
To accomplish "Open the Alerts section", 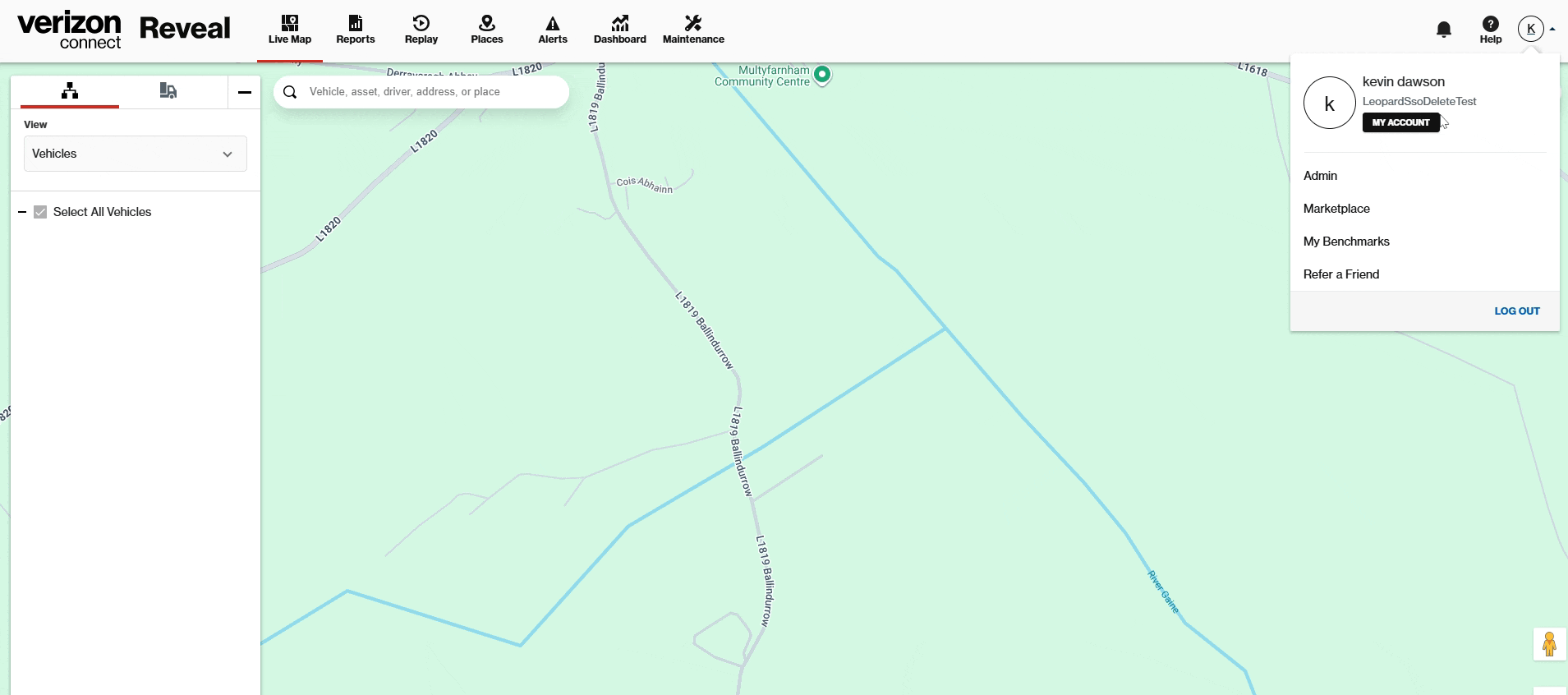I will coord(553,30).
